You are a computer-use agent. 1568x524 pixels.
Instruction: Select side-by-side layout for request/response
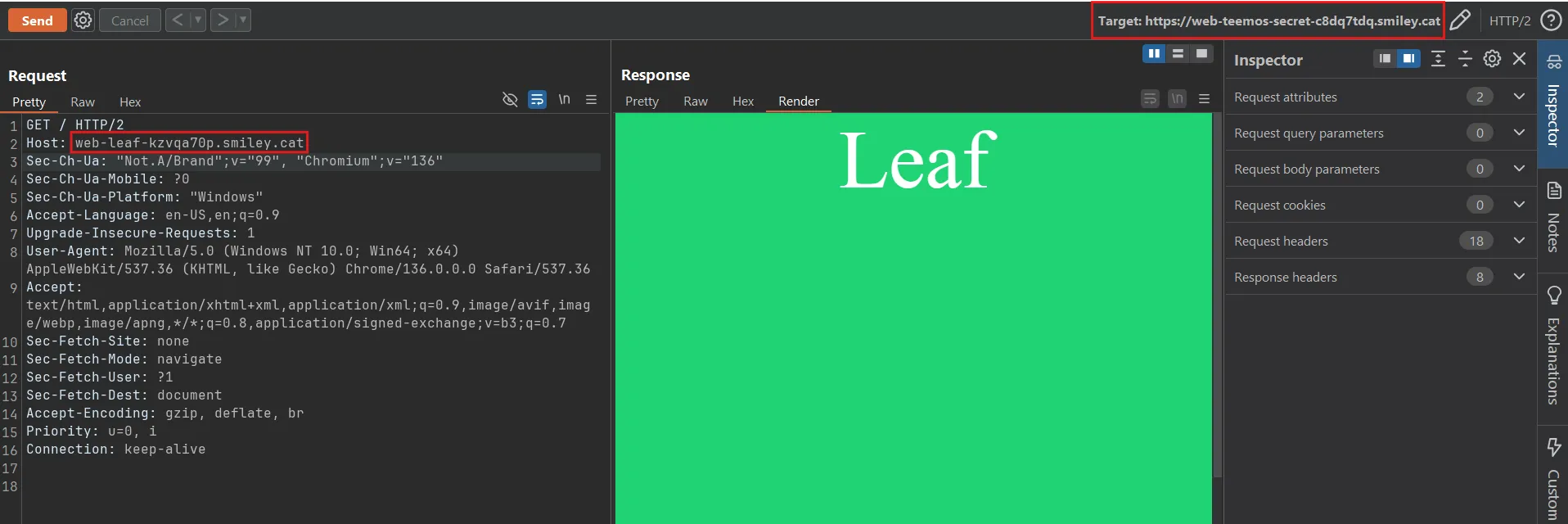coord(1154,54)
